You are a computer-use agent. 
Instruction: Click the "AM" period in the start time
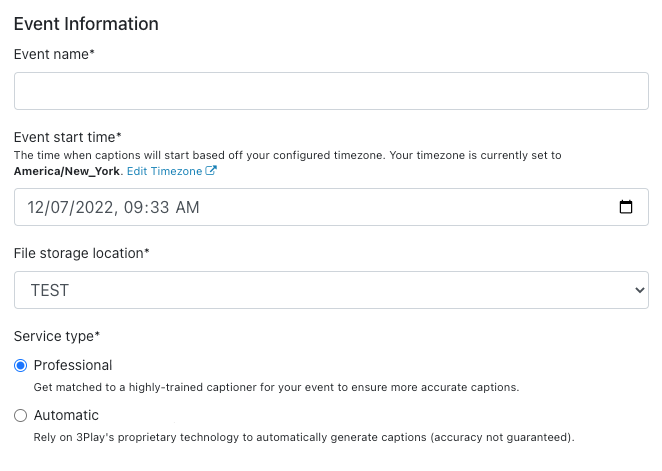(x=188, y=208)
